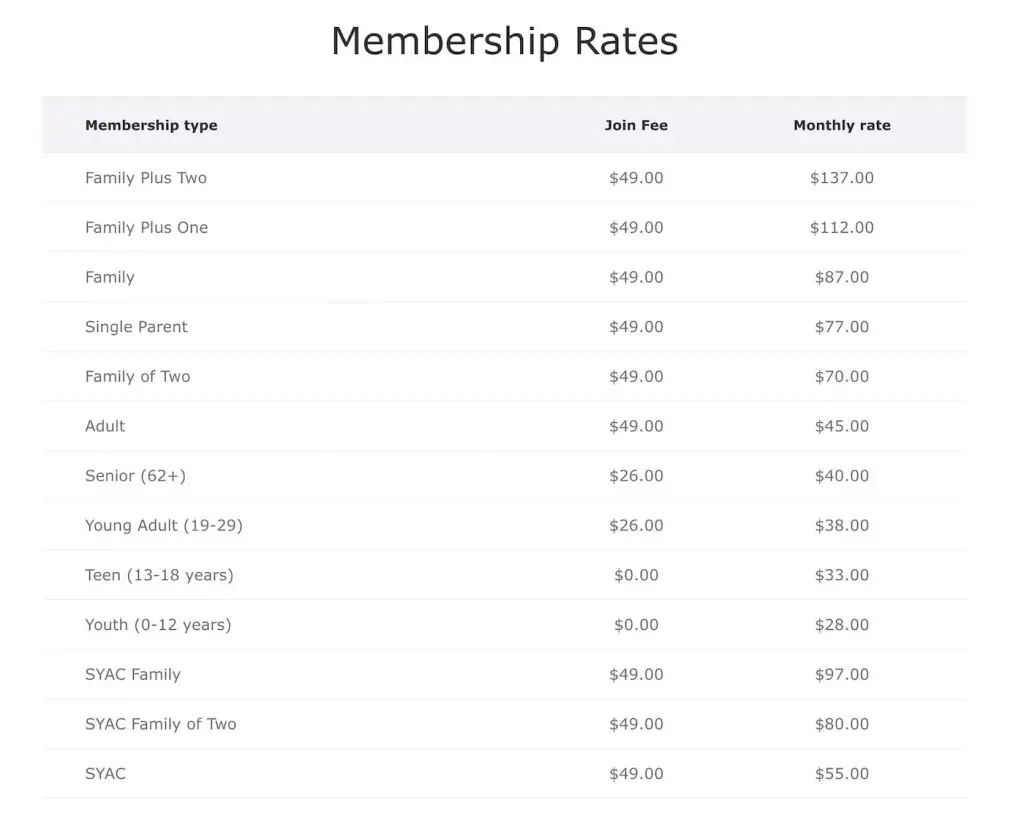Click the Senior row $26.00 join fee
This screenshot has height=831, width=1024.
[x=636, y=476]
